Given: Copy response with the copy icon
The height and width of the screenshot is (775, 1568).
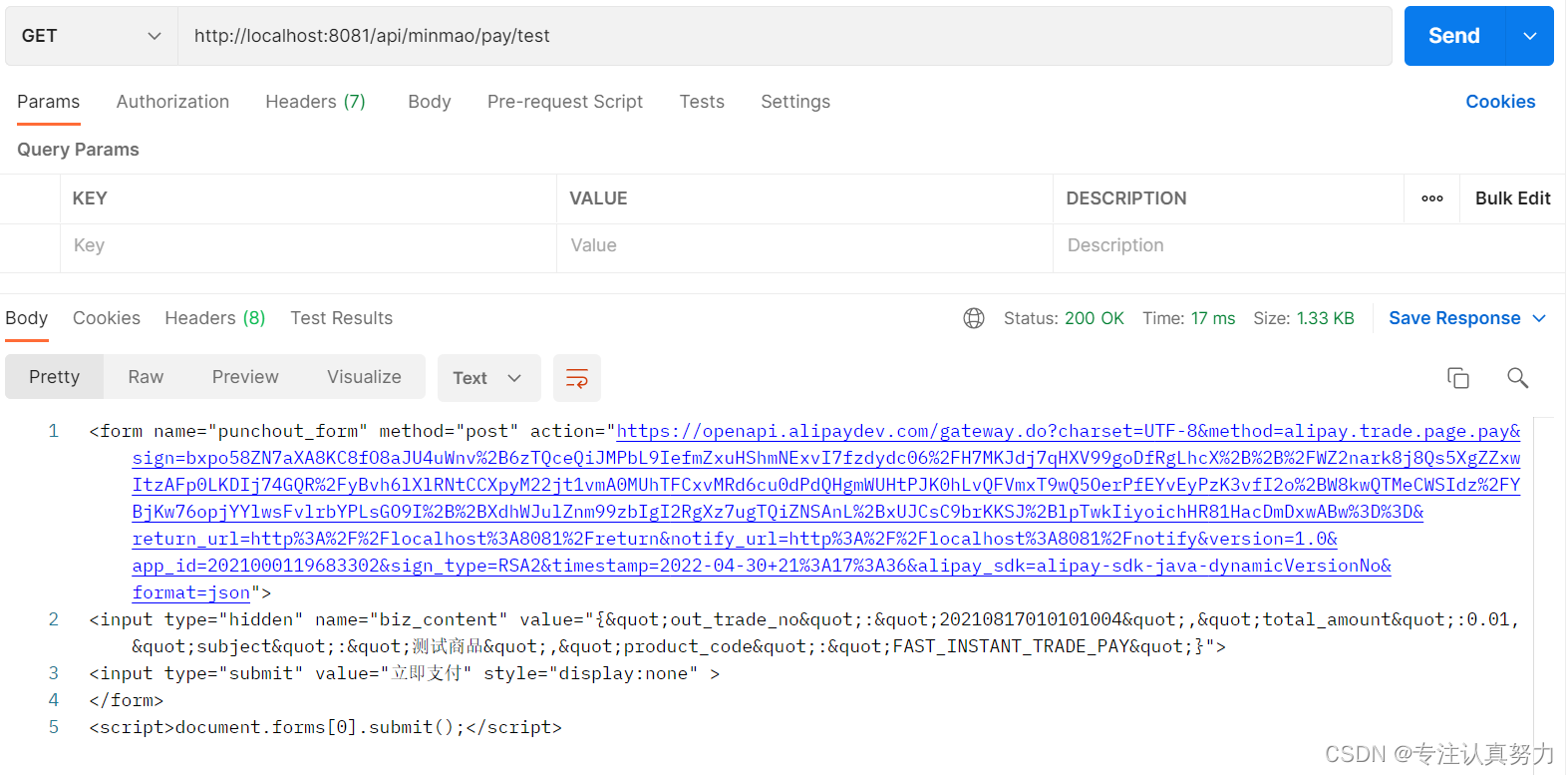Looking at the screenshot, I should pyautogui.click(x=1458, y=378).
